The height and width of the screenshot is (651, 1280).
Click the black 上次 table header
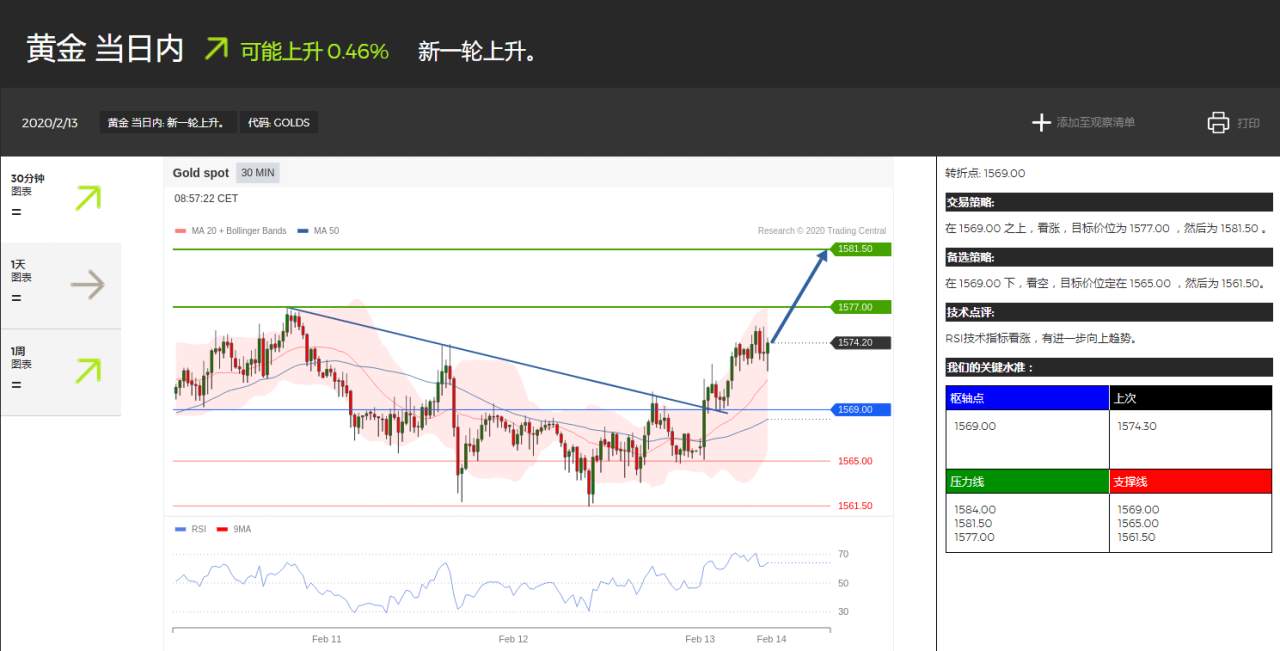click(1190, 398)
